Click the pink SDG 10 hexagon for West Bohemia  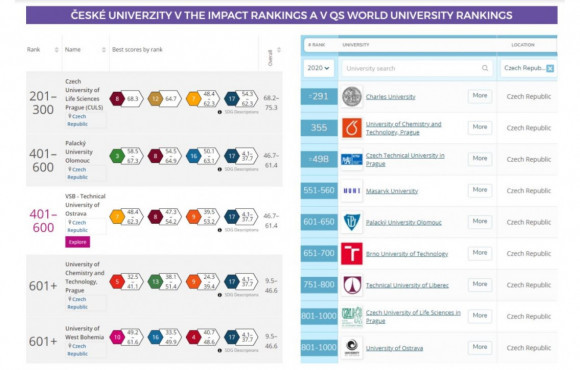coord(117,337)
